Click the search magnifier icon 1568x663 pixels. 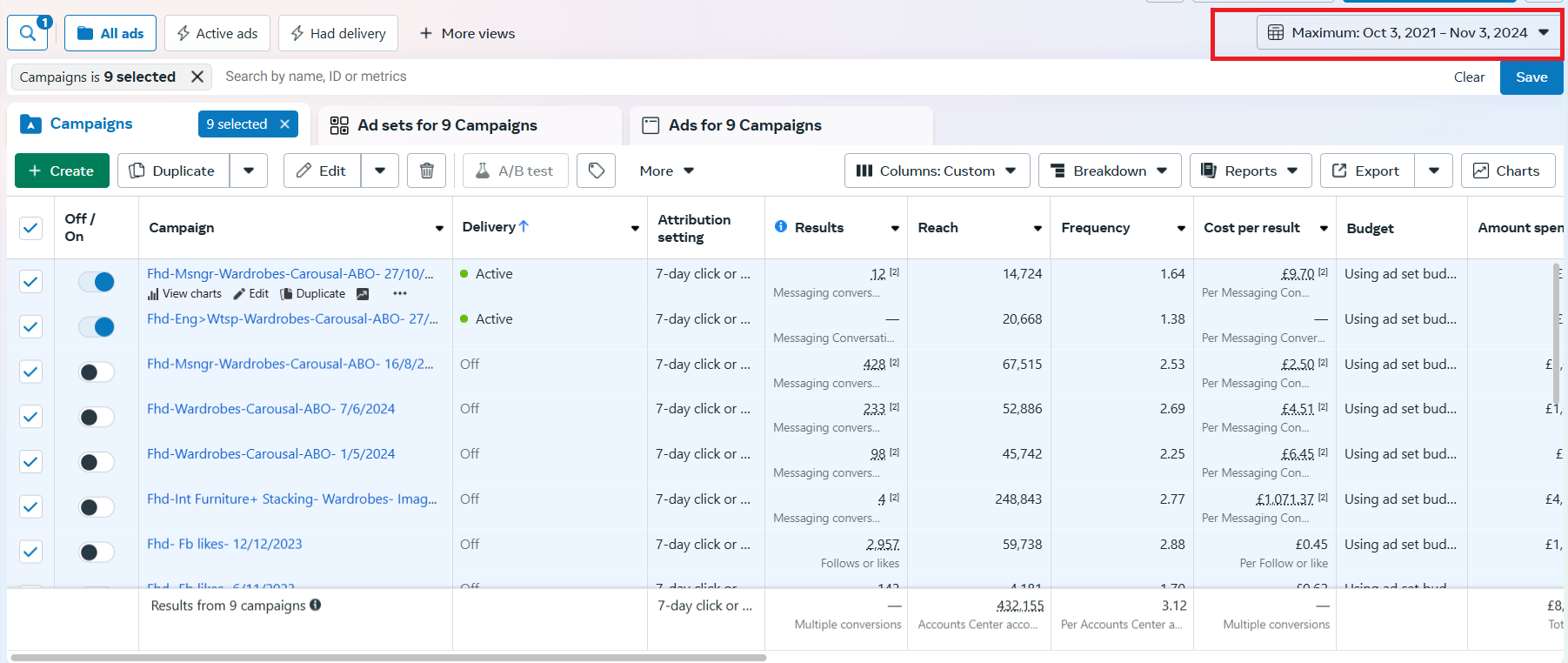pos(28,33)
